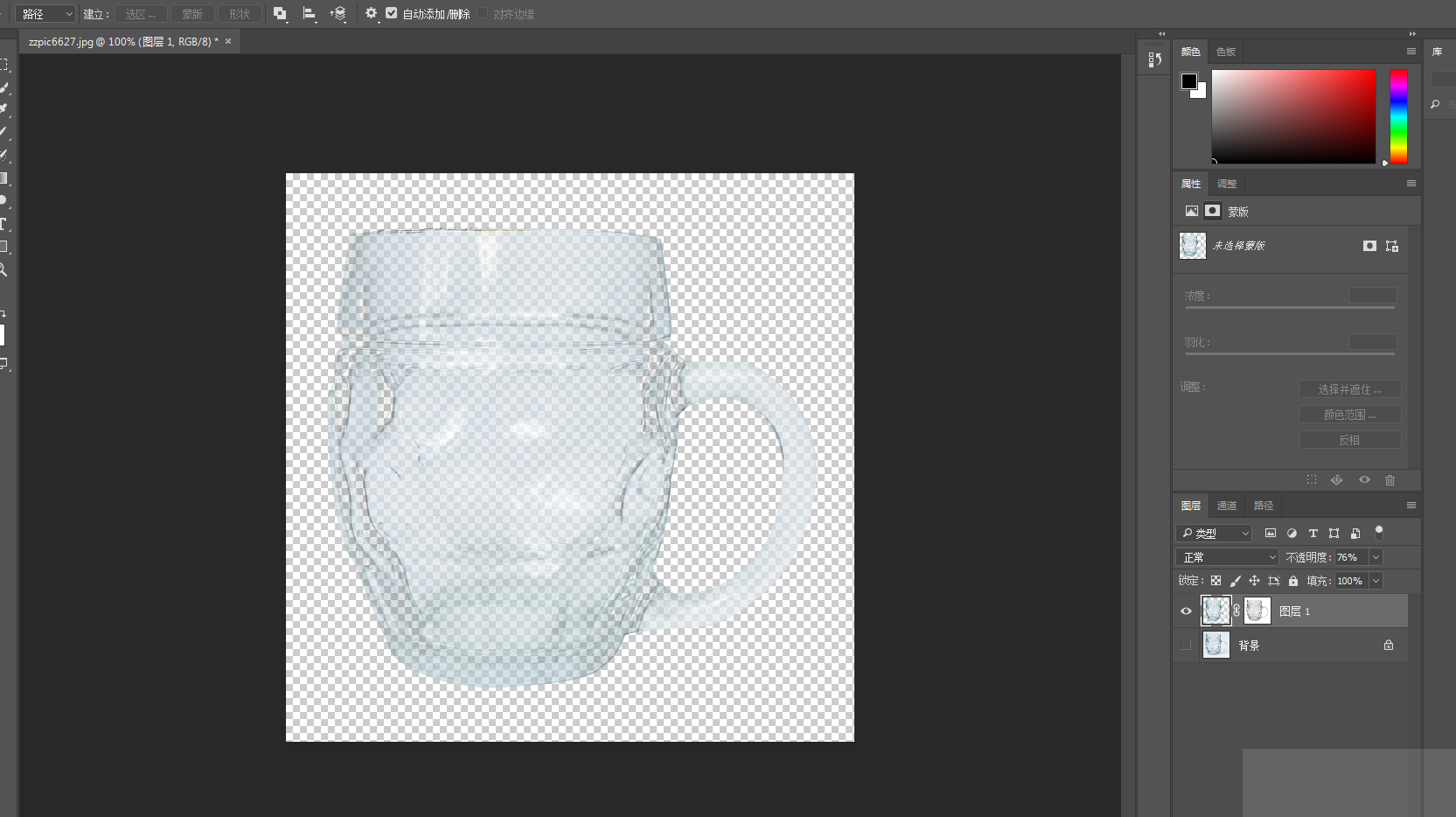Lock transparent pixels in Layers panel

click(1216, 581)
